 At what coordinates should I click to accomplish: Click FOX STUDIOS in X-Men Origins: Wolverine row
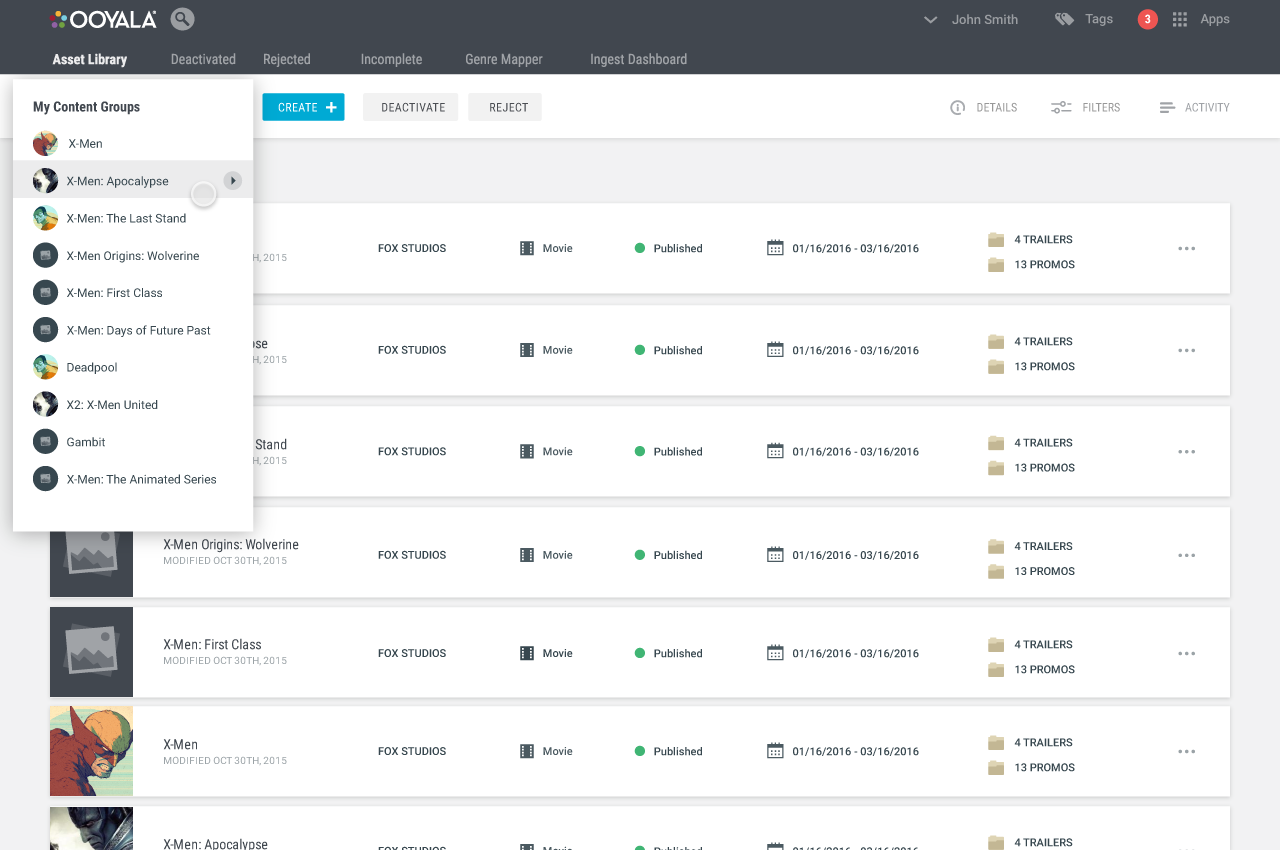pyautogui.click(x=412, y=555)
